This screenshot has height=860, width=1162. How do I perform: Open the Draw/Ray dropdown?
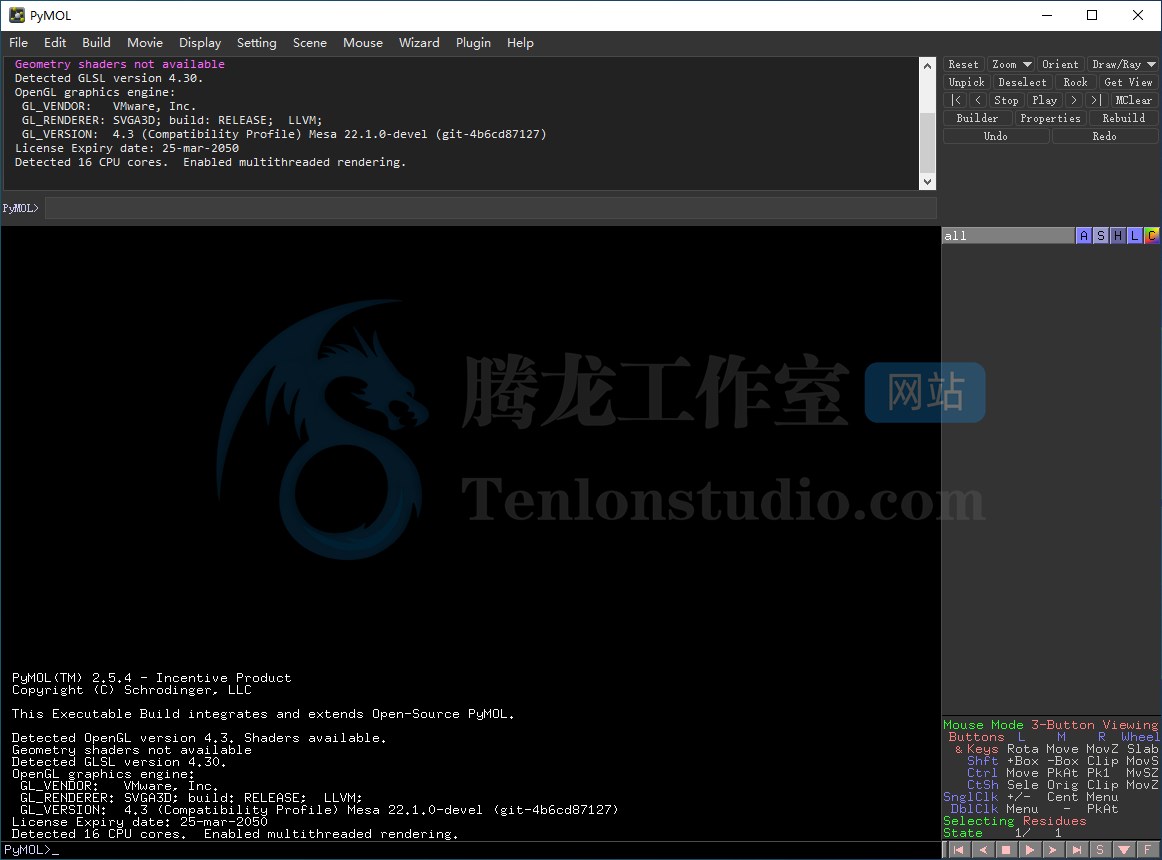click(1123, 64)
